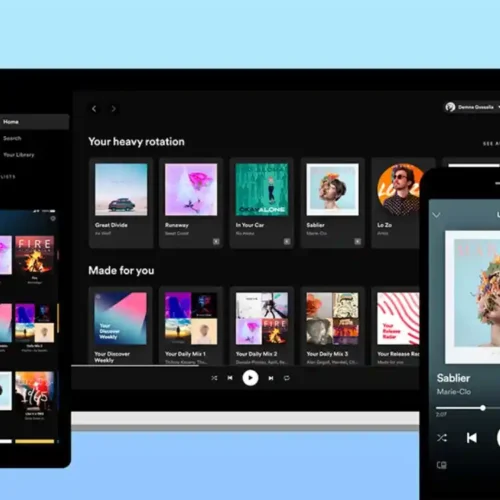Click the small badge icon on Runaway card
The height and width of the screenshot is (500, 500).
click(216, 241)
